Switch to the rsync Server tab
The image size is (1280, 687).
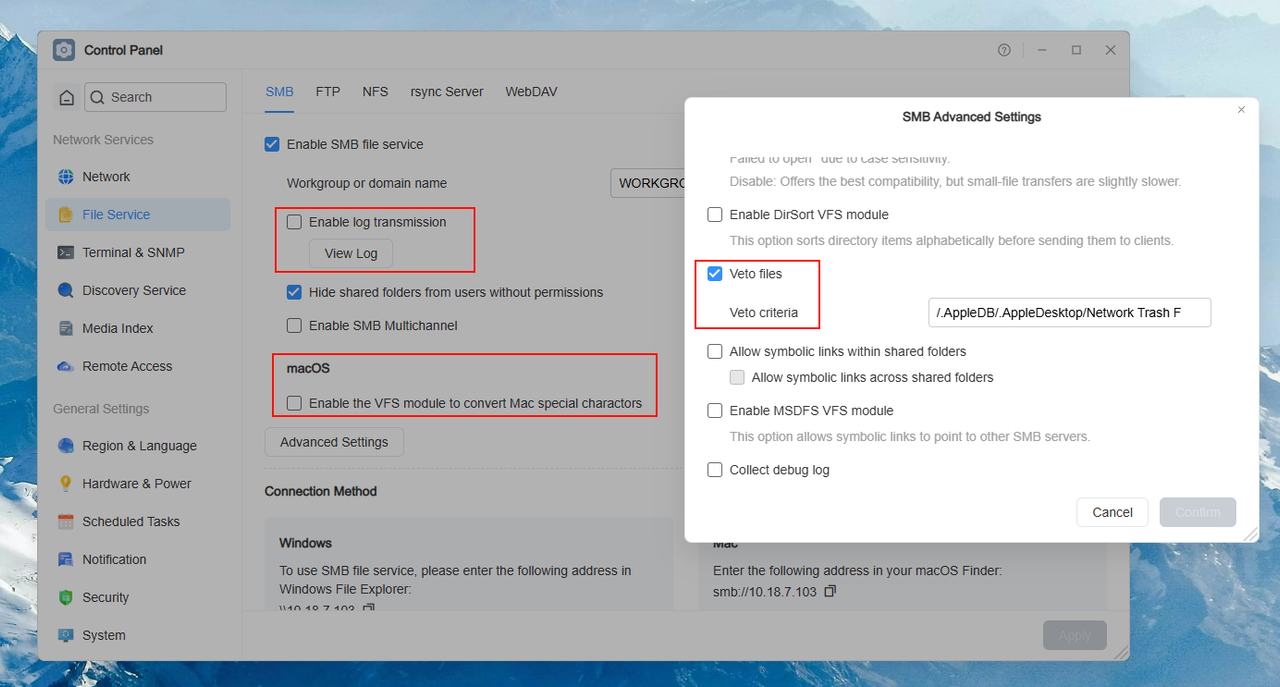(x=447, y=92)
